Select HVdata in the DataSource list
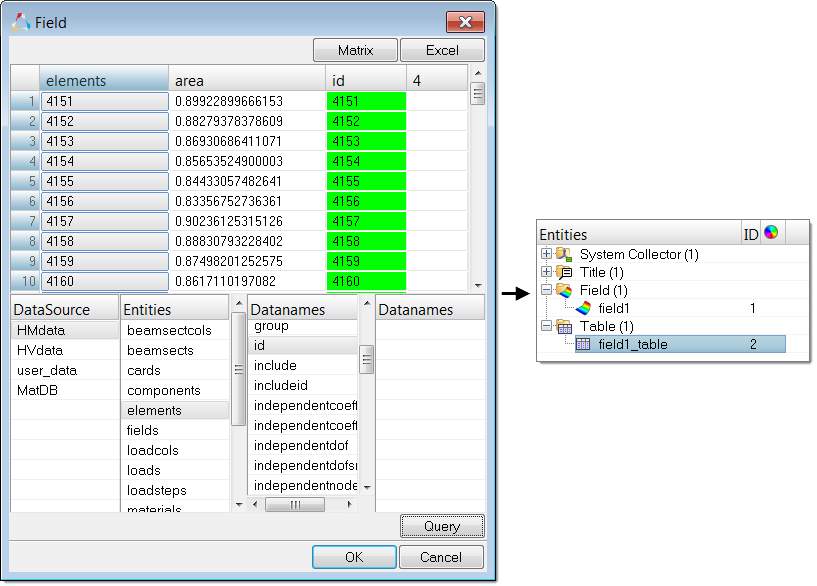The height and width of the screenshot is (586, 817). pyautogui.click(x=40, y=350)
